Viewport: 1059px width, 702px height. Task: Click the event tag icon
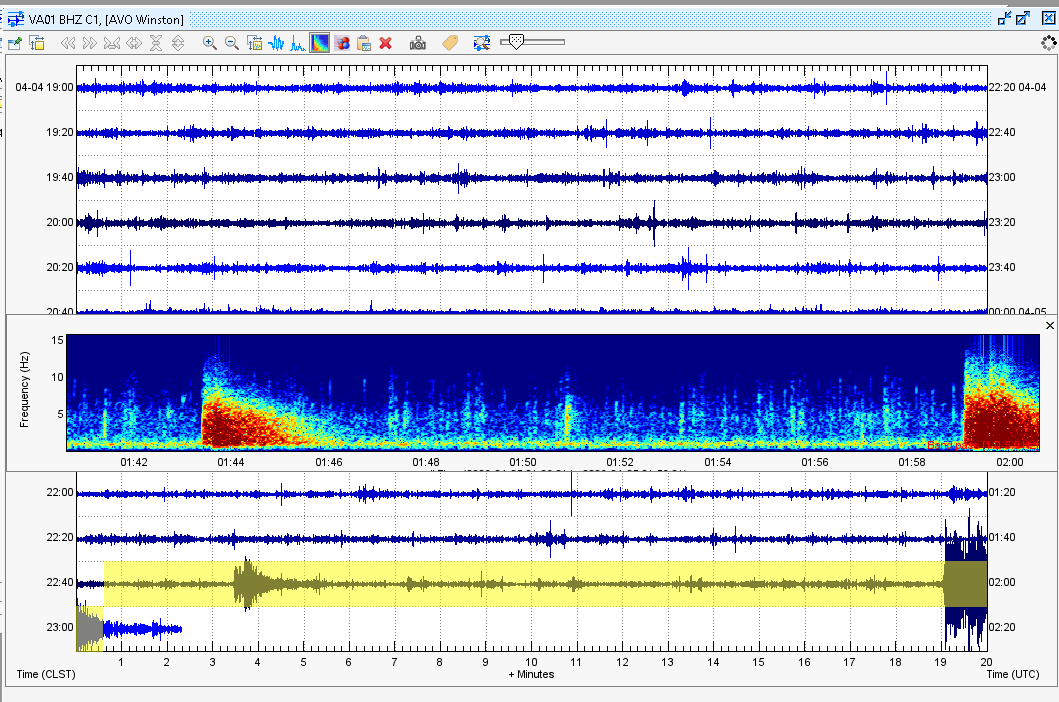pos(450,43)
